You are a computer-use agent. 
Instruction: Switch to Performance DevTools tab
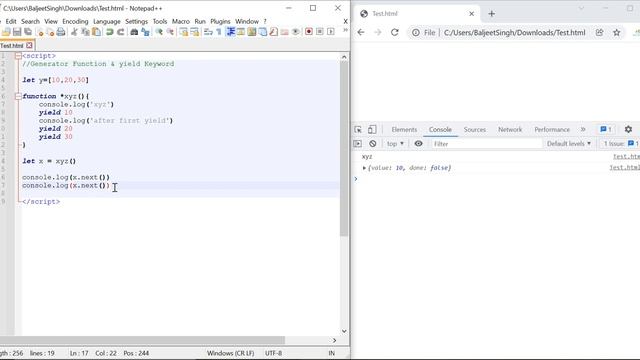click(552, 129)
